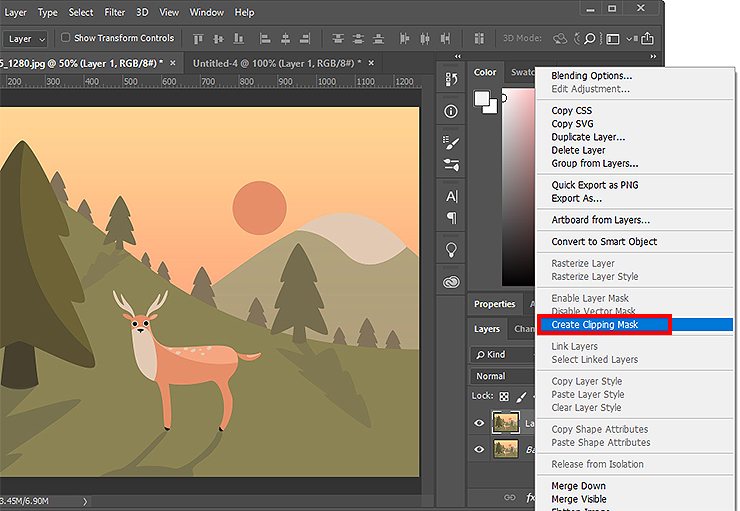The image size is (740, 511).
Task: Choose Duplicate Layer from context menu
Action: coord(635,137)
